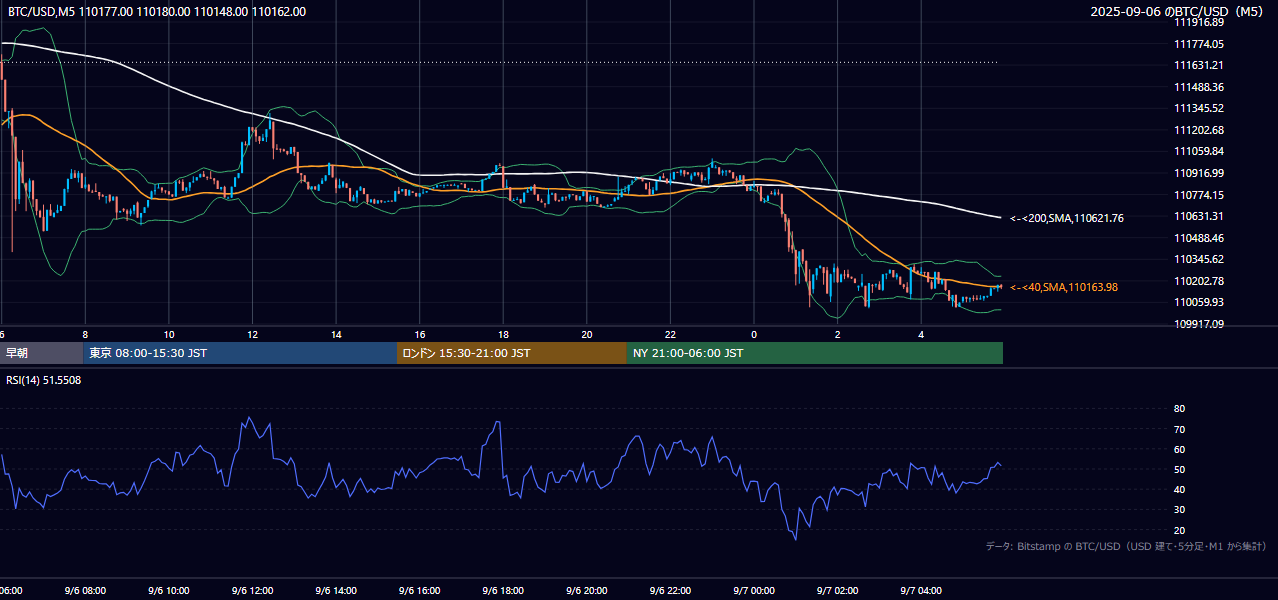Click hour tick 22 under price chart
This screenshot has width=1278, height=600.
[670, 334]
